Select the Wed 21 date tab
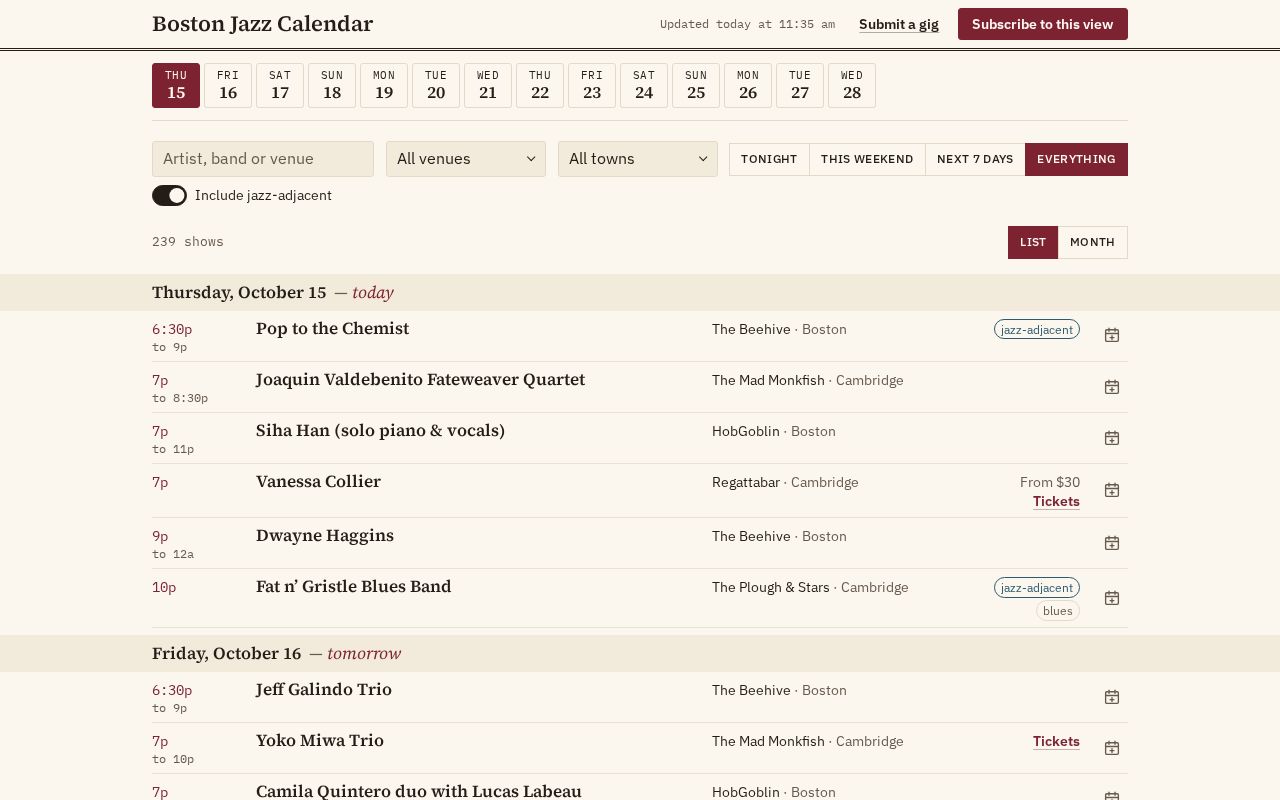This screenshot has width=1280, height=800. 488,85
